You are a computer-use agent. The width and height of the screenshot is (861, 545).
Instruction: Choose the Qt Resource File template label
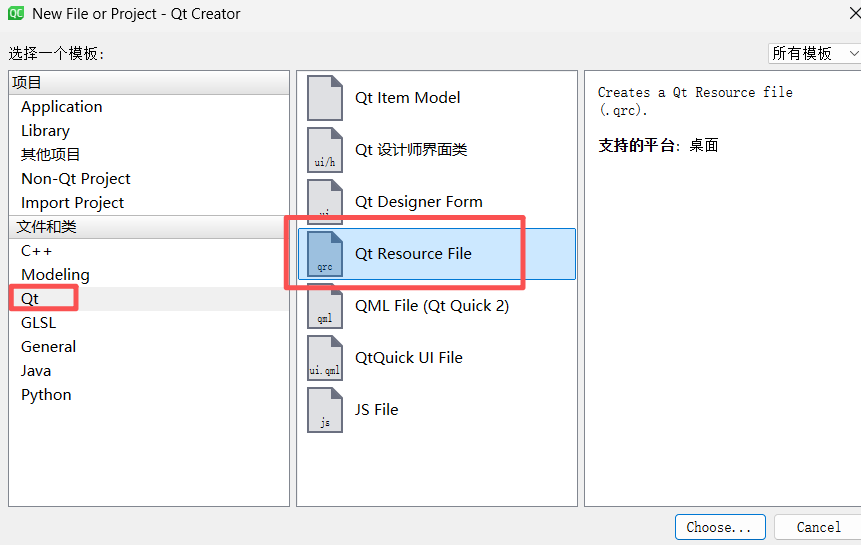[413, 254]
